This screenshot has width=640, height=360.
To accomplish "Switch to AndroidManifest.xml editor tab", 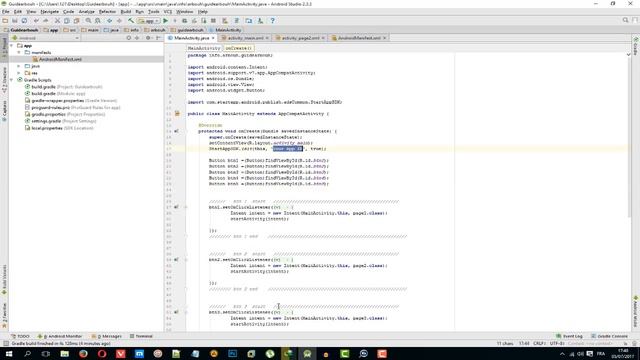I will click(x=359, y=38).
